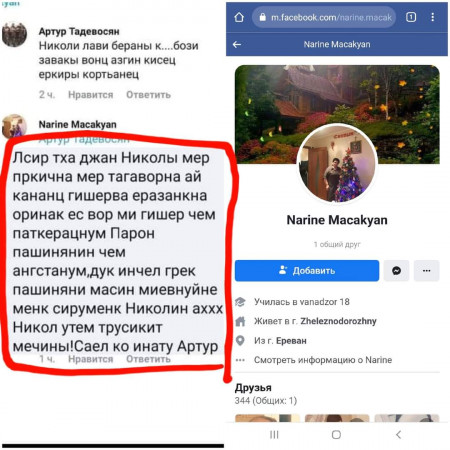The image size is (450, 450).
Task: Open the browser three-dot menu
Action: (433, 17)
